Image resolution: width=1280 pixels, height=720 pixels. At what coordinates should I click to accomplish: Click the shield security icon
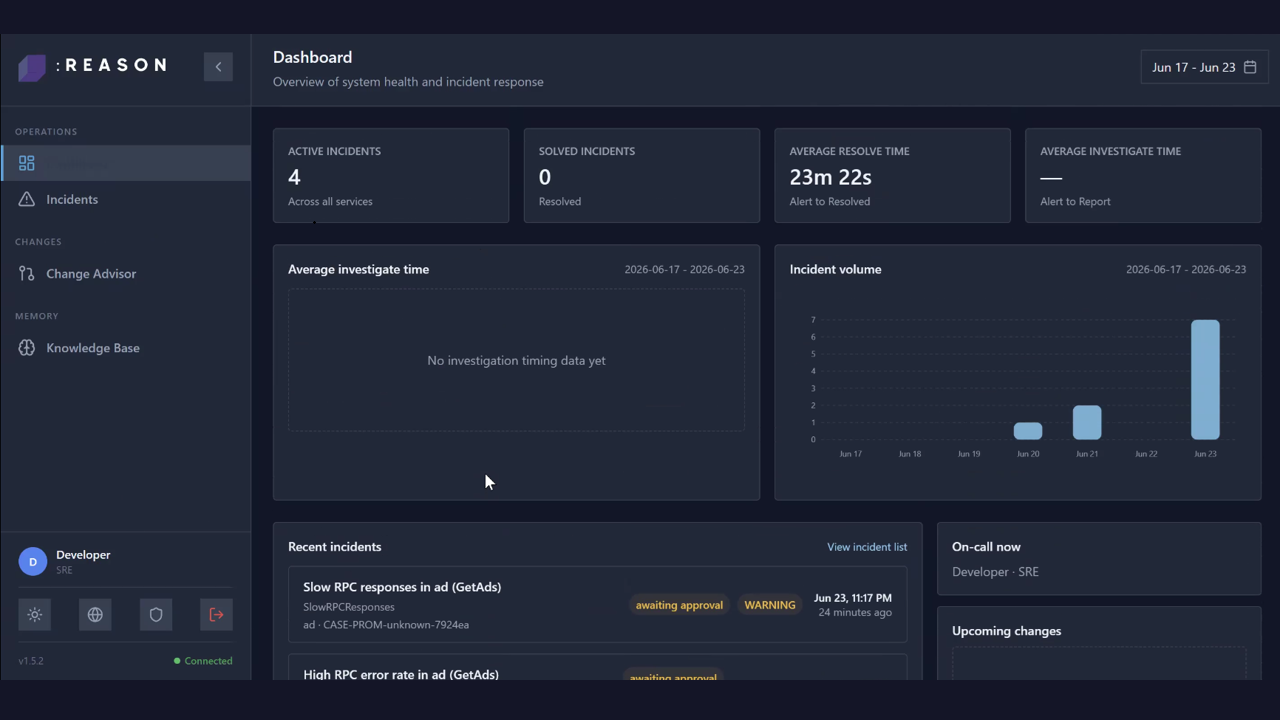156,615
